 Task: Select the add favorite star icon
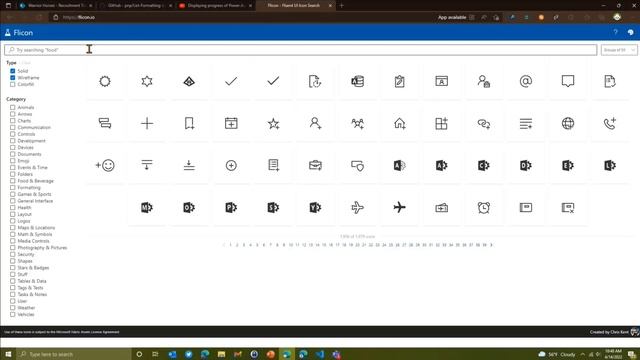pos(273,123)
